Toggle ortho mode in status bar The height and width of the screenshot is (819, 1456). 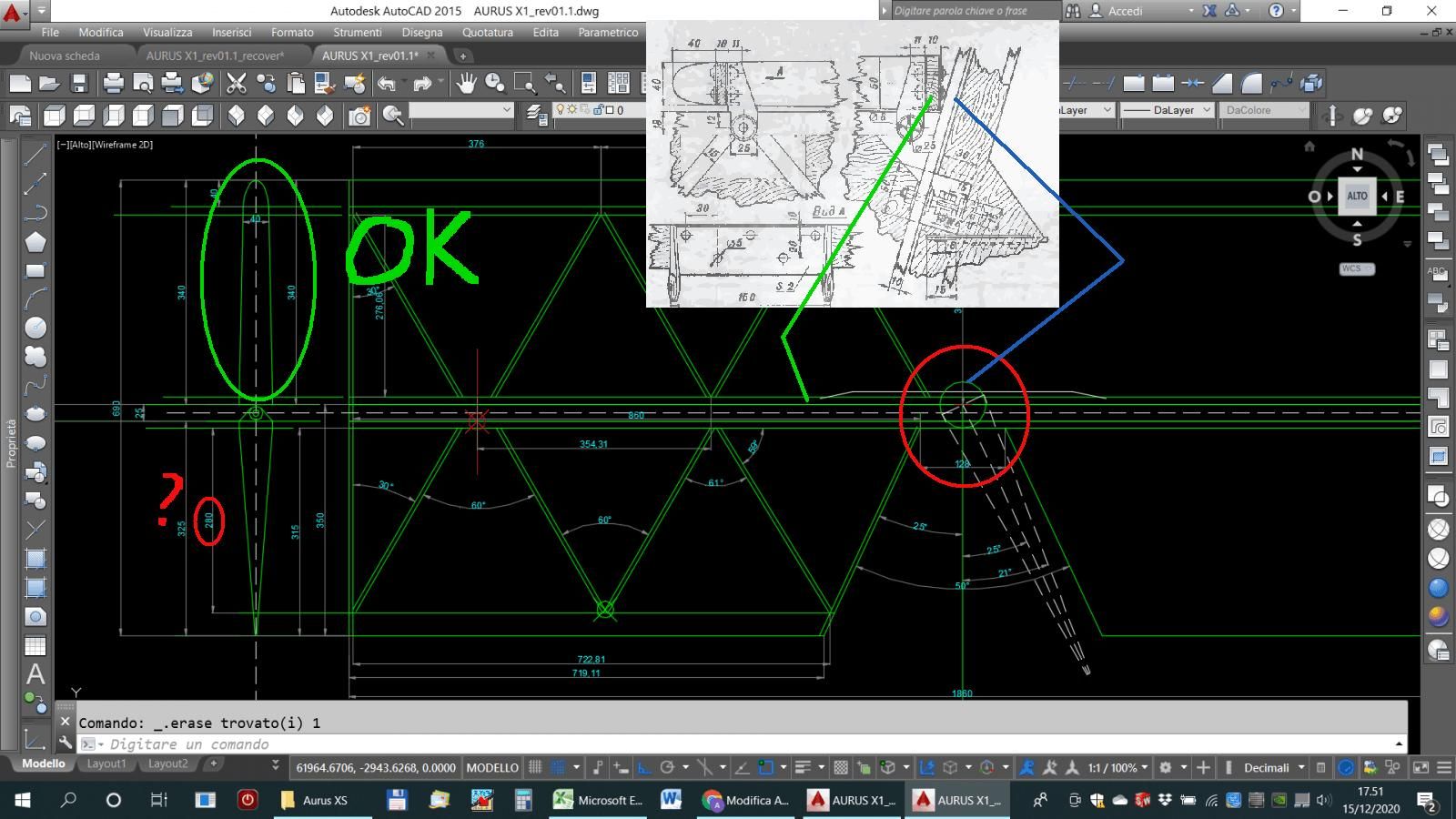(644, 767)
